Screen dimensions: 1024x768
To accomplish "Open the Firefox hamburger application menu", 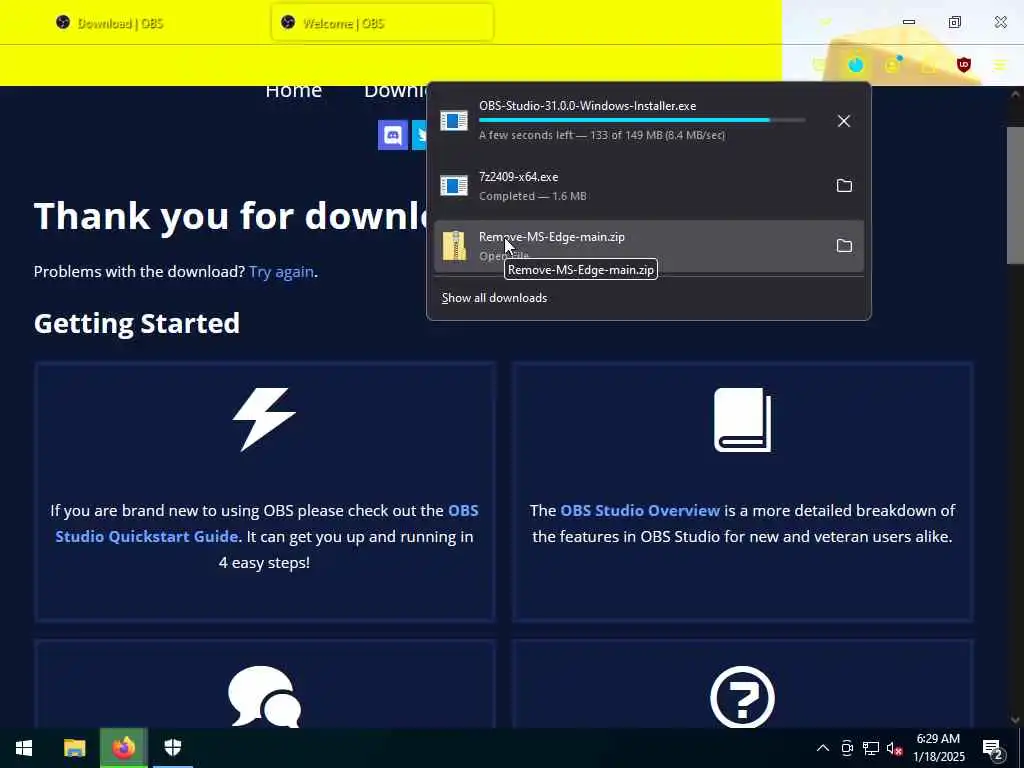I will tap(1000, 65).
